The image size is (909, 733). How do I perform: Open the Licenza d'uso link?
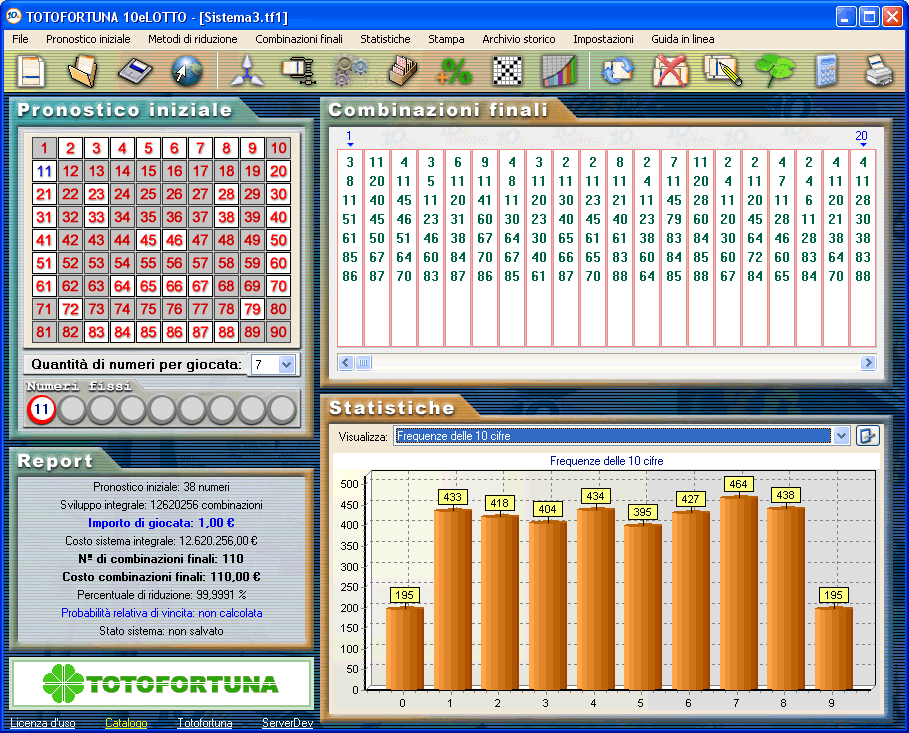[42, 723]
